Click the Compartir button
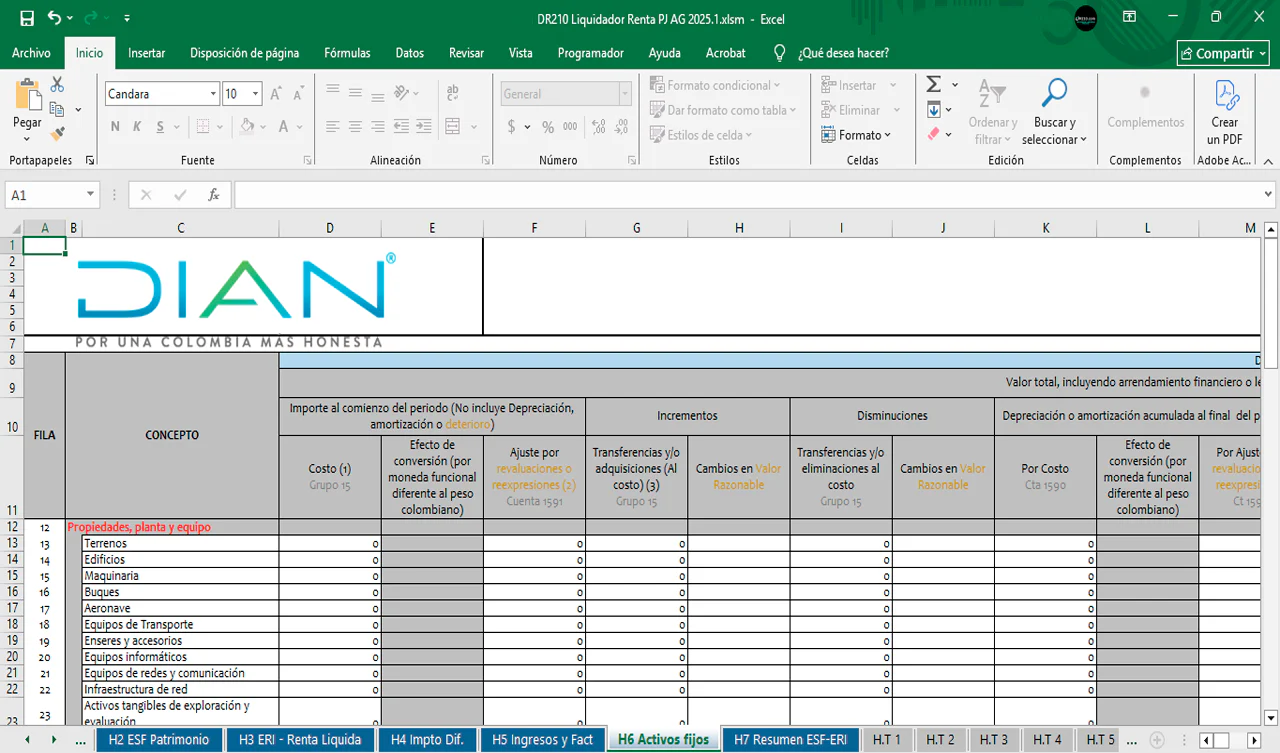This screenshot has width=1280, height=753. [x=1223, y=53]
